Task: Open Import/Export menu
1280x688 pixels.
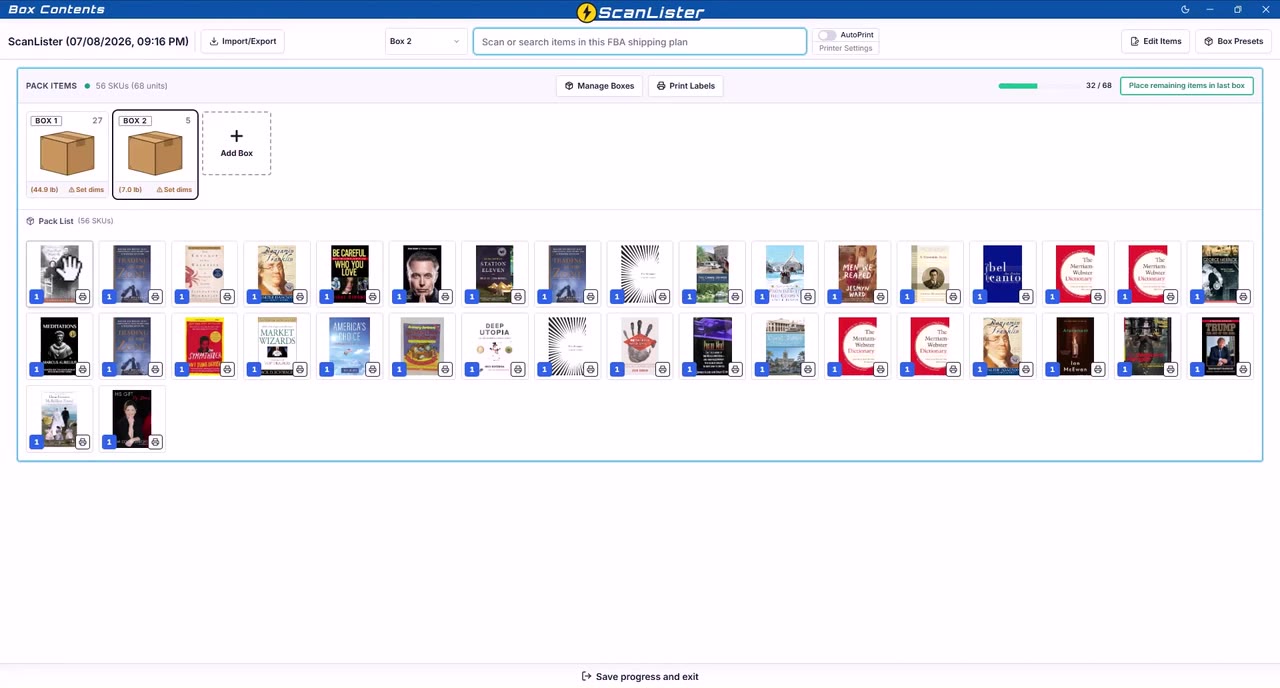Action: pyautogui.click(x=243, y=41)
